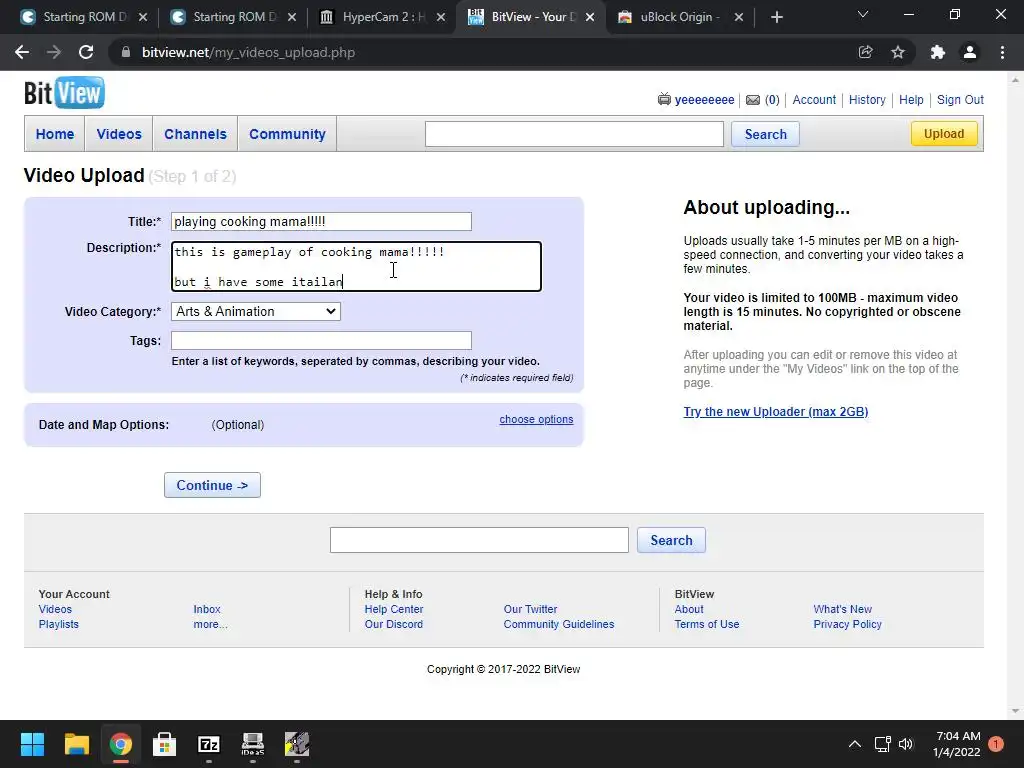Click in the Title input field
The width and height of the screenshot is (1024, 768).
[321, 221]
